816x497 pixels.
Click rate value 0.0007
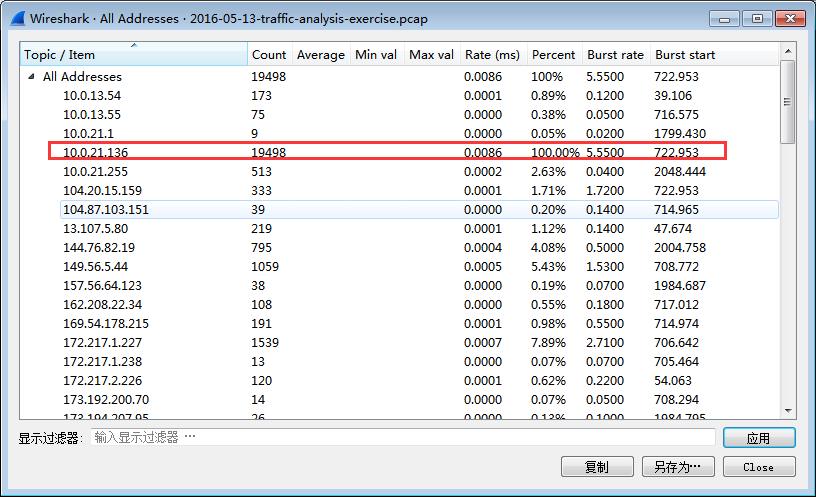click(483, 342)
